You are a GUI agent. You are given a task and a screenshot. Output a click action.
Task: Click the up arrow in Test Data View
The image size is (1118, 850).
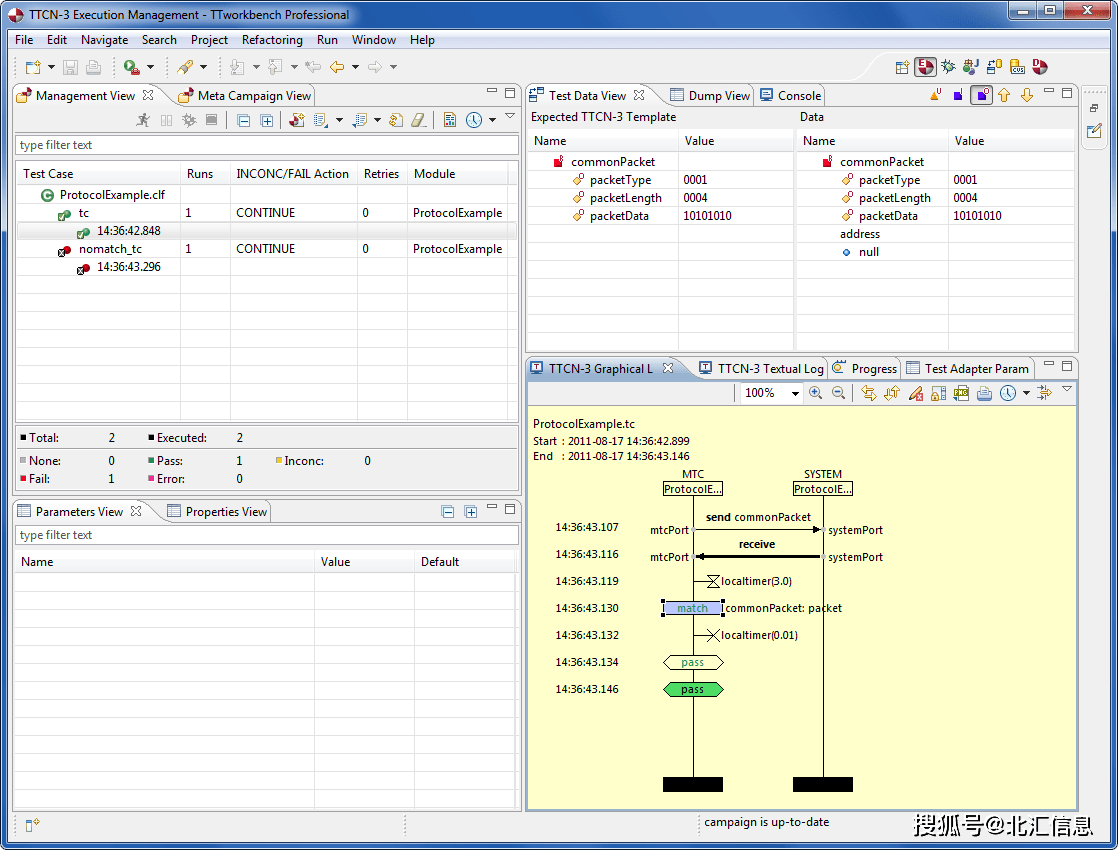click(1004, 96)
